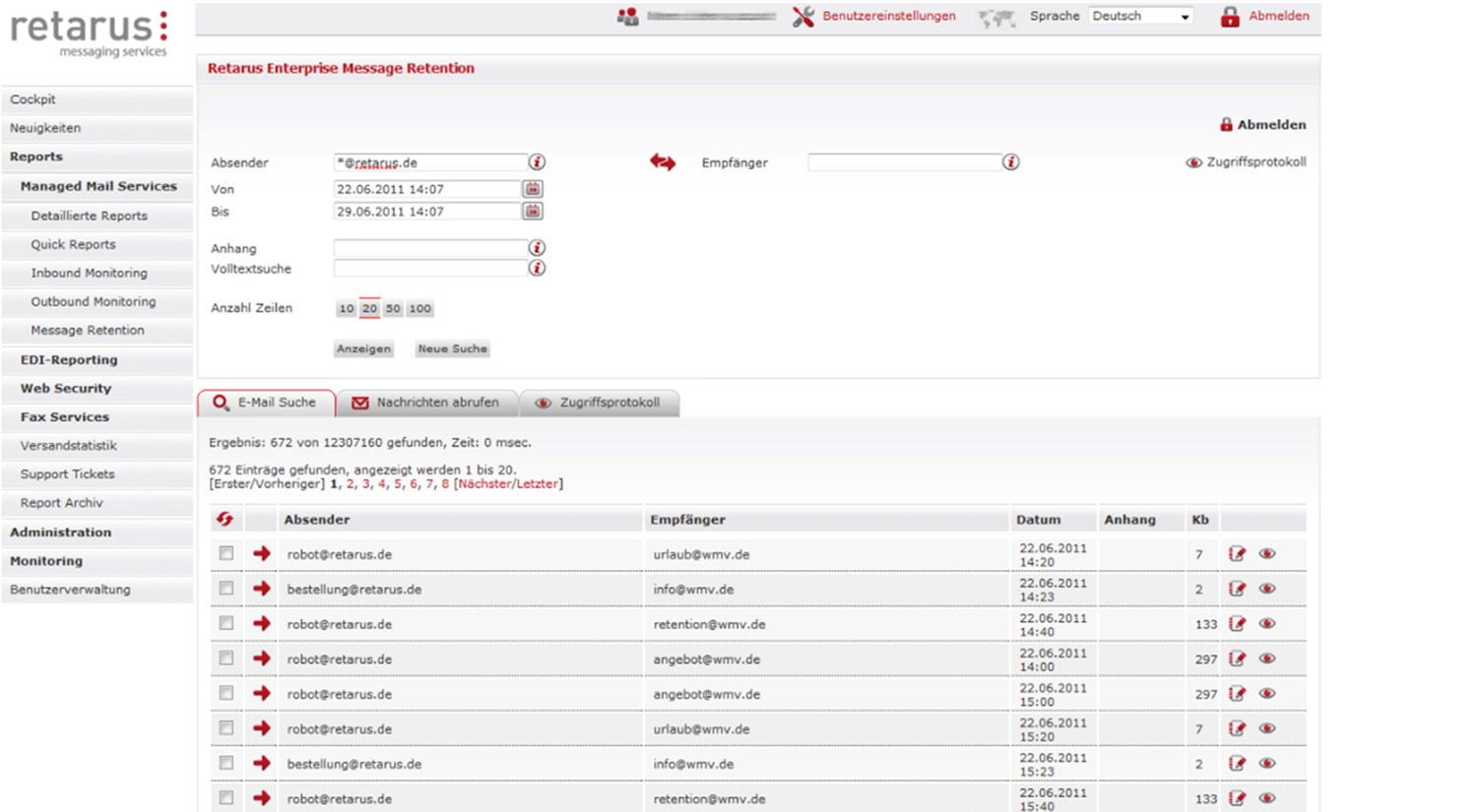Open Message Retention in sidebar
Viewport: 1477px width, 812px height.
coord(88,331)
